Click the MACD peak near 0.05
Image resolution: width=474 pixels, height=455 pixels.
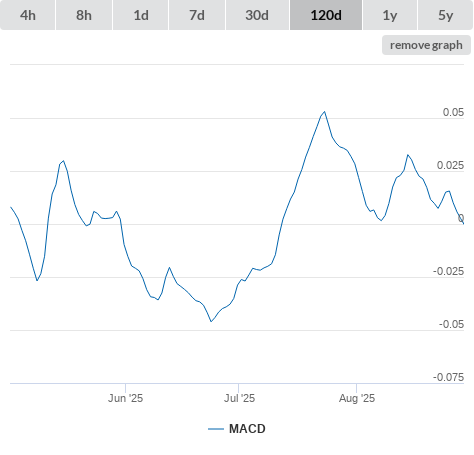(324, 112)
